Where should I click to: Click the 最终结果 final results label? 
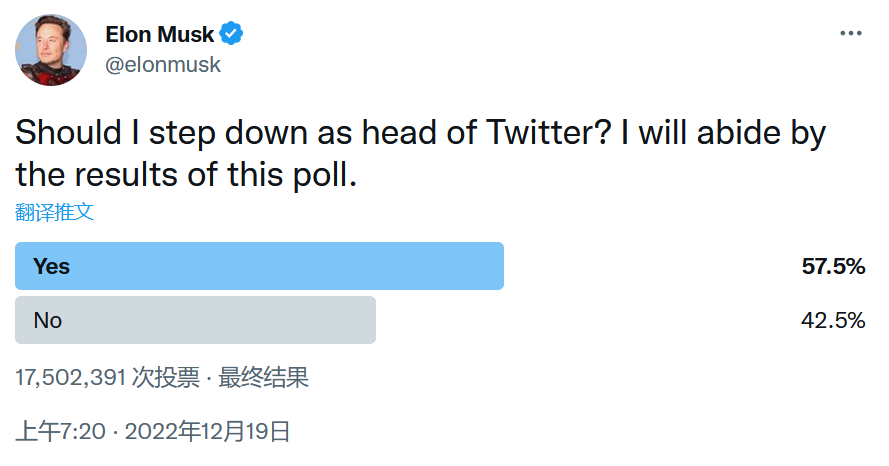[x=264, y=377]
